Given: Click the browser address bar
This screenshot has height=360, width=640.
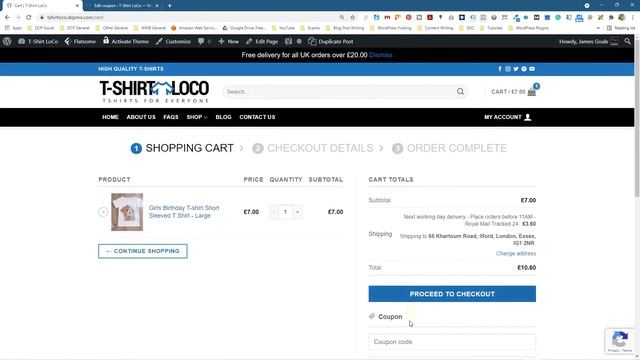Looking at the screenshot, I should coord(188,18).
